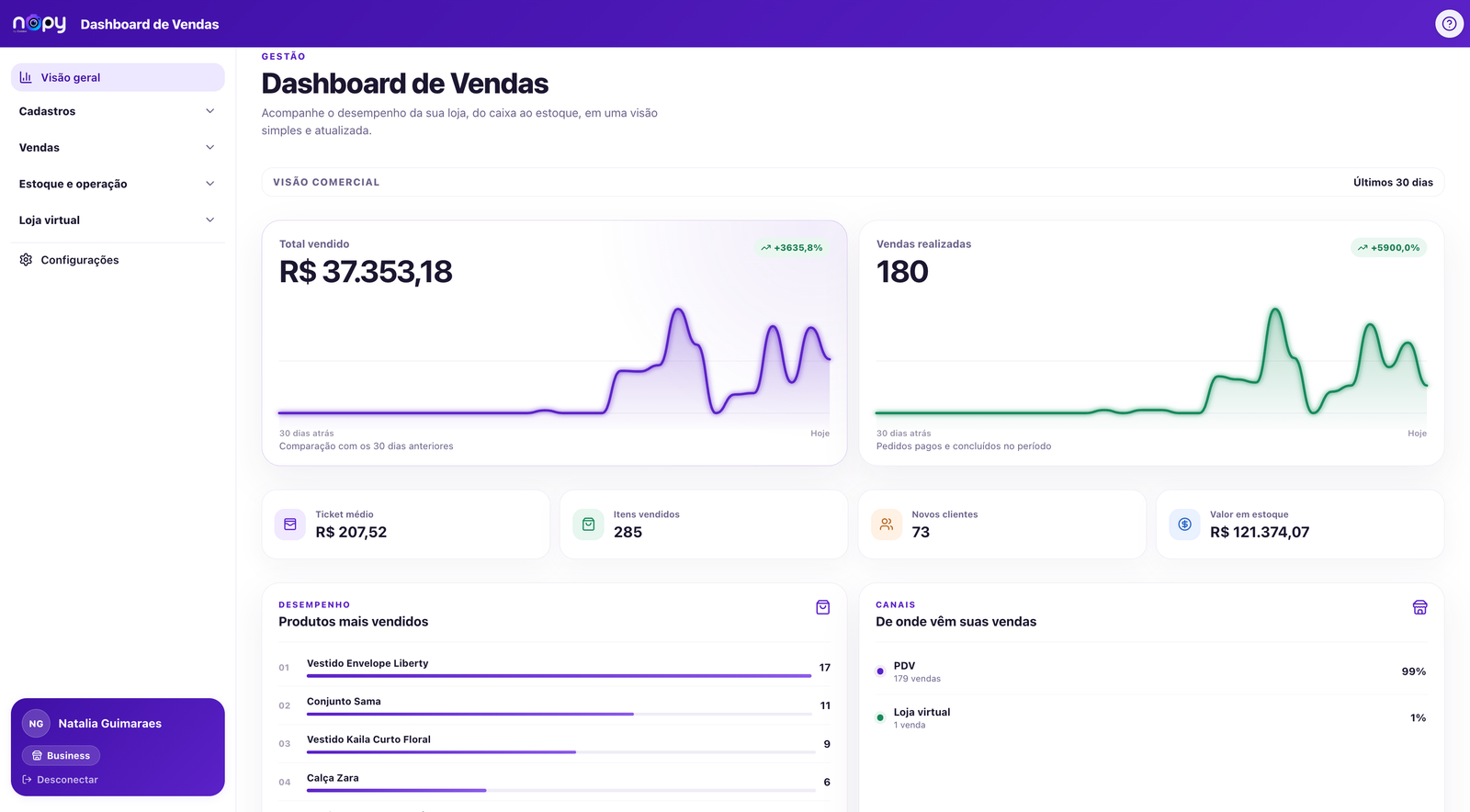
Task: Click the store icon in Canais card
Action: click(x=1419, y=607)
